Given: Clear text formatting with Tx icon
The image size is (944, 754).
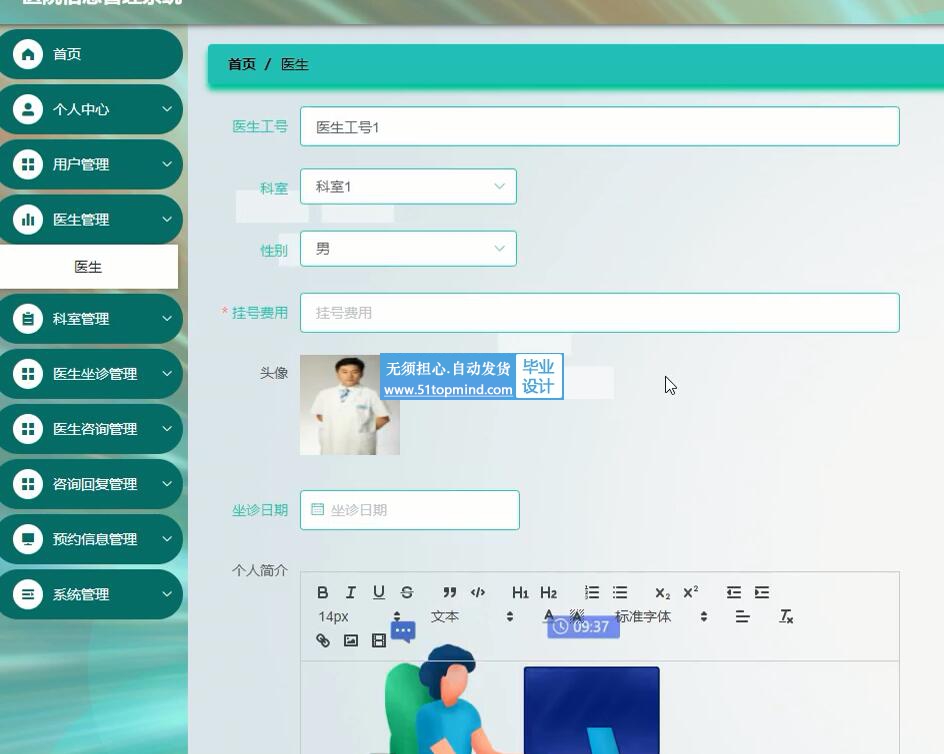Looking at the screenshot, I should click(x=786, y=616).
